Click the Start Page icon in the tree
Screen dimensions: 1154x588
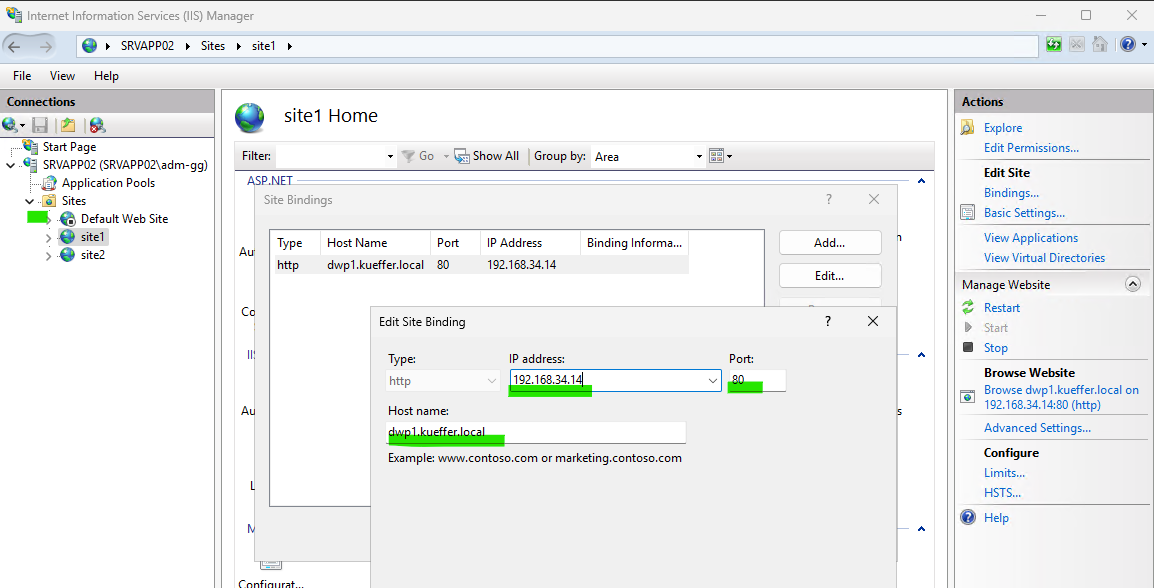pos(30,146)
